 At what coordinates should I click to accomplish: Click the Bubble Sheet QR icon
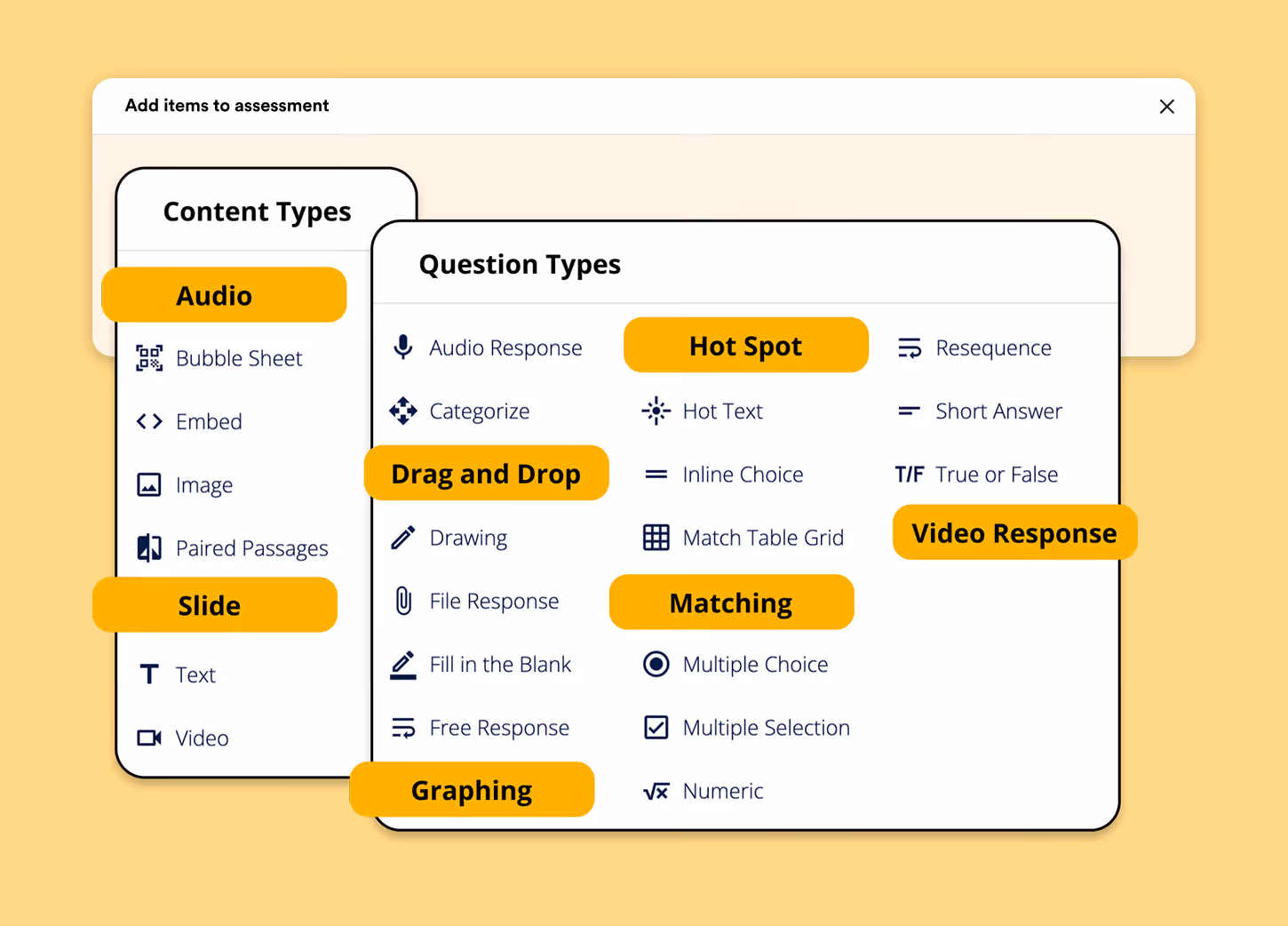coord(149,358)
